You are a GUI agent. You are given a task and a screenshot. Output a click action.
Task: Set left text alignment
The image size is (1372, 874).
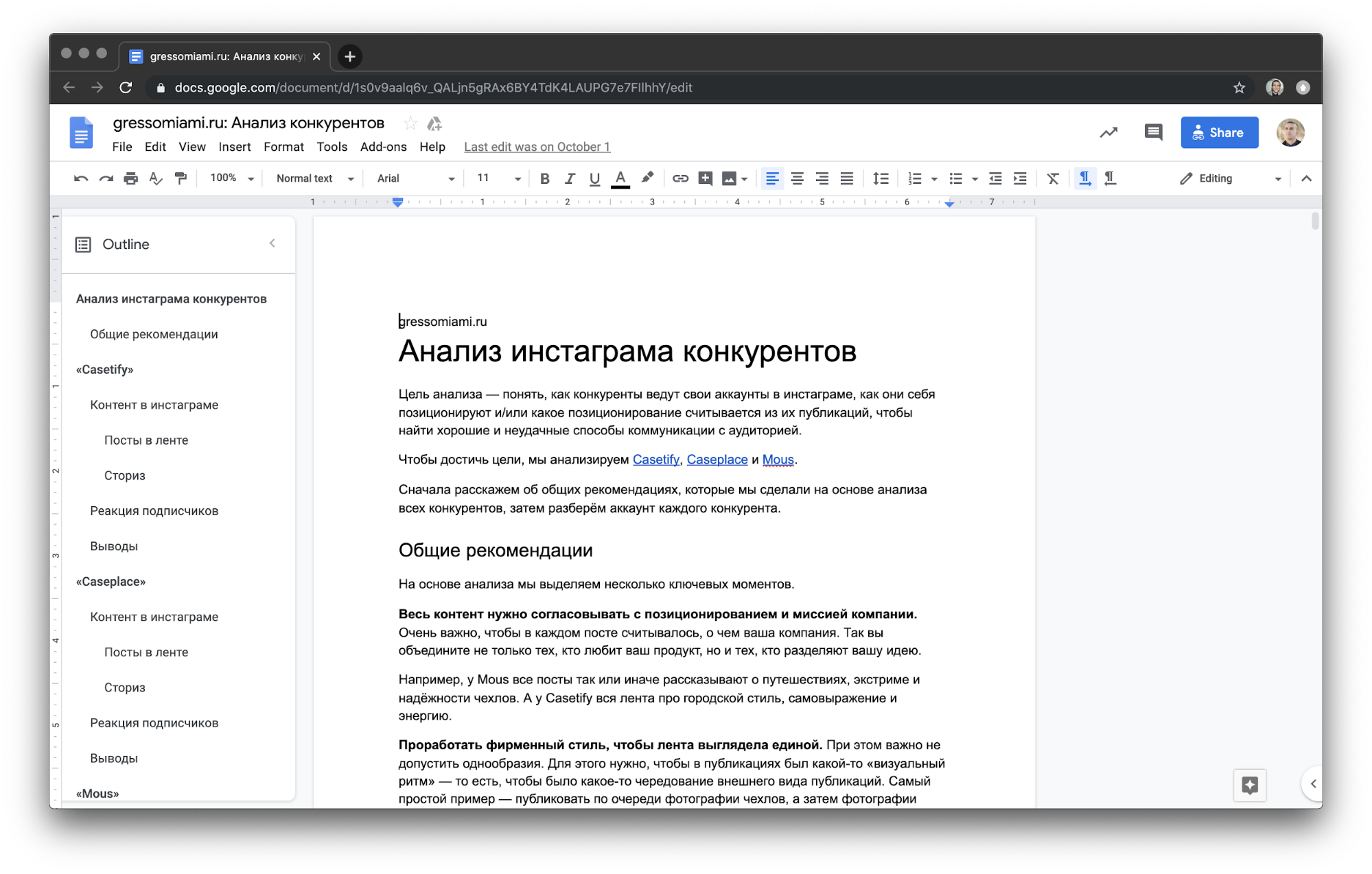tap(771, 178)
